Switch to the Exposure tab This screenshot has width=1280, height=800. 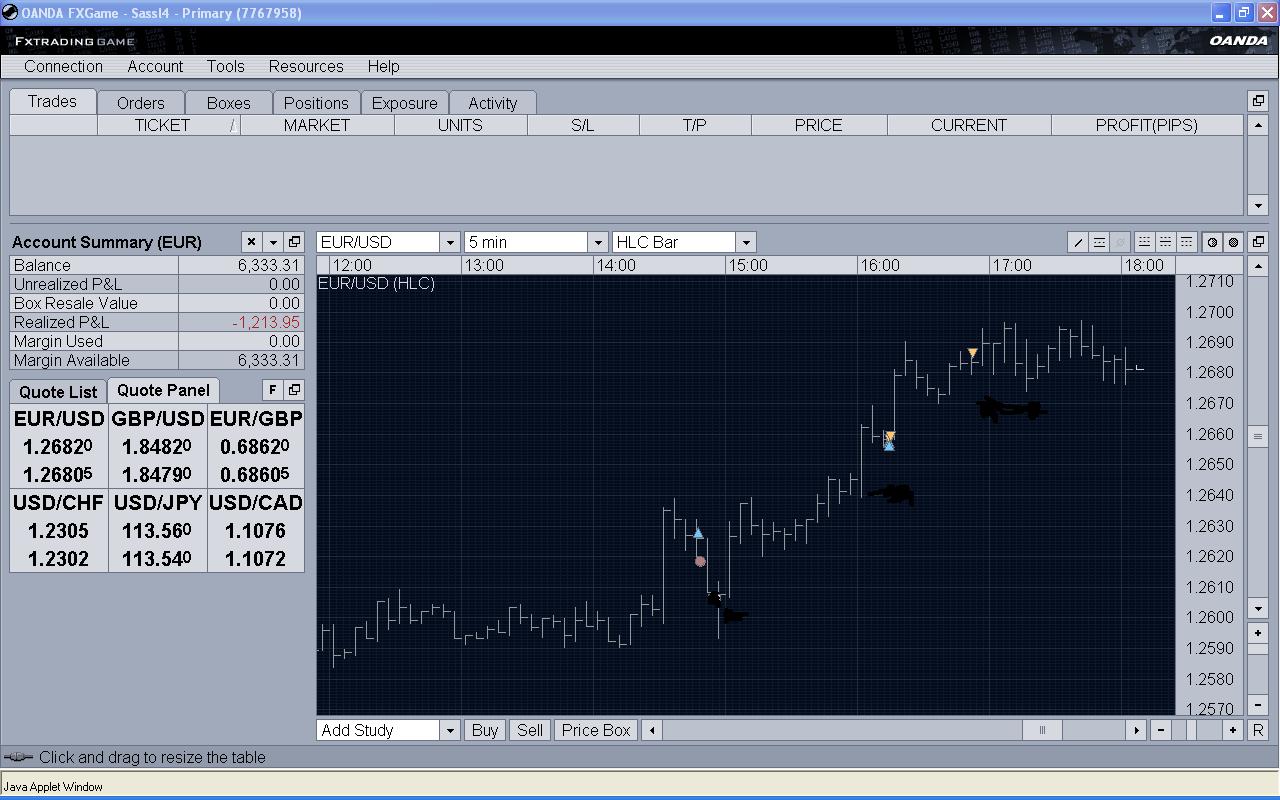click(404, 103)
